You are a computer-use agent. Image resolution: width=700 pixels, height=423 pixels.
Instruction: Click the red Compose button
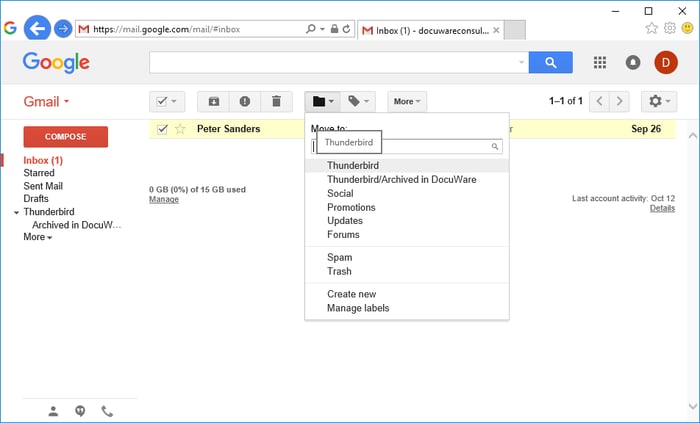tap(65, 137)
